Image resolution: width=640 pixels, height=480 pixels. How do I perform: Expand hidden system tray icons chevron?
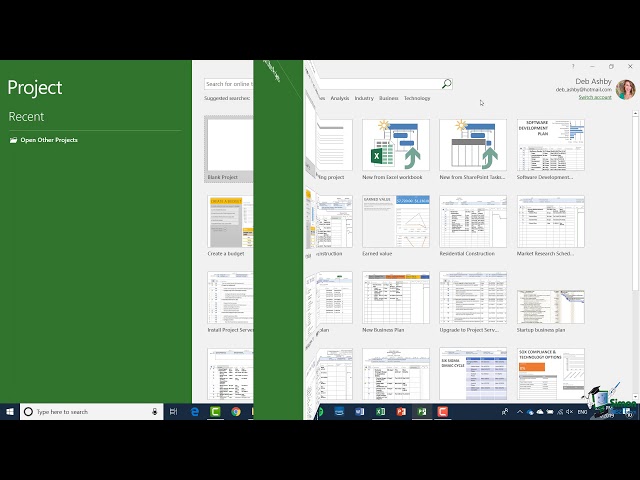(x=520, y=412)
